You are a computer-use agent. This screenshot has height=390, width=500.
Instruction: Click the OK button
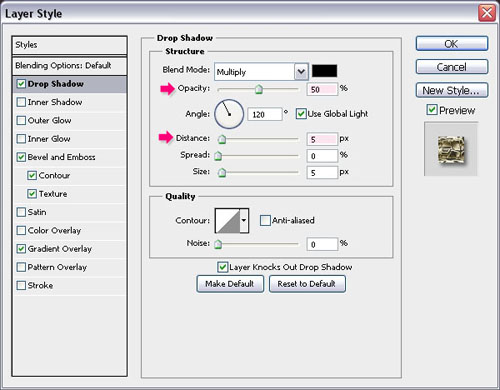[452, 44]
